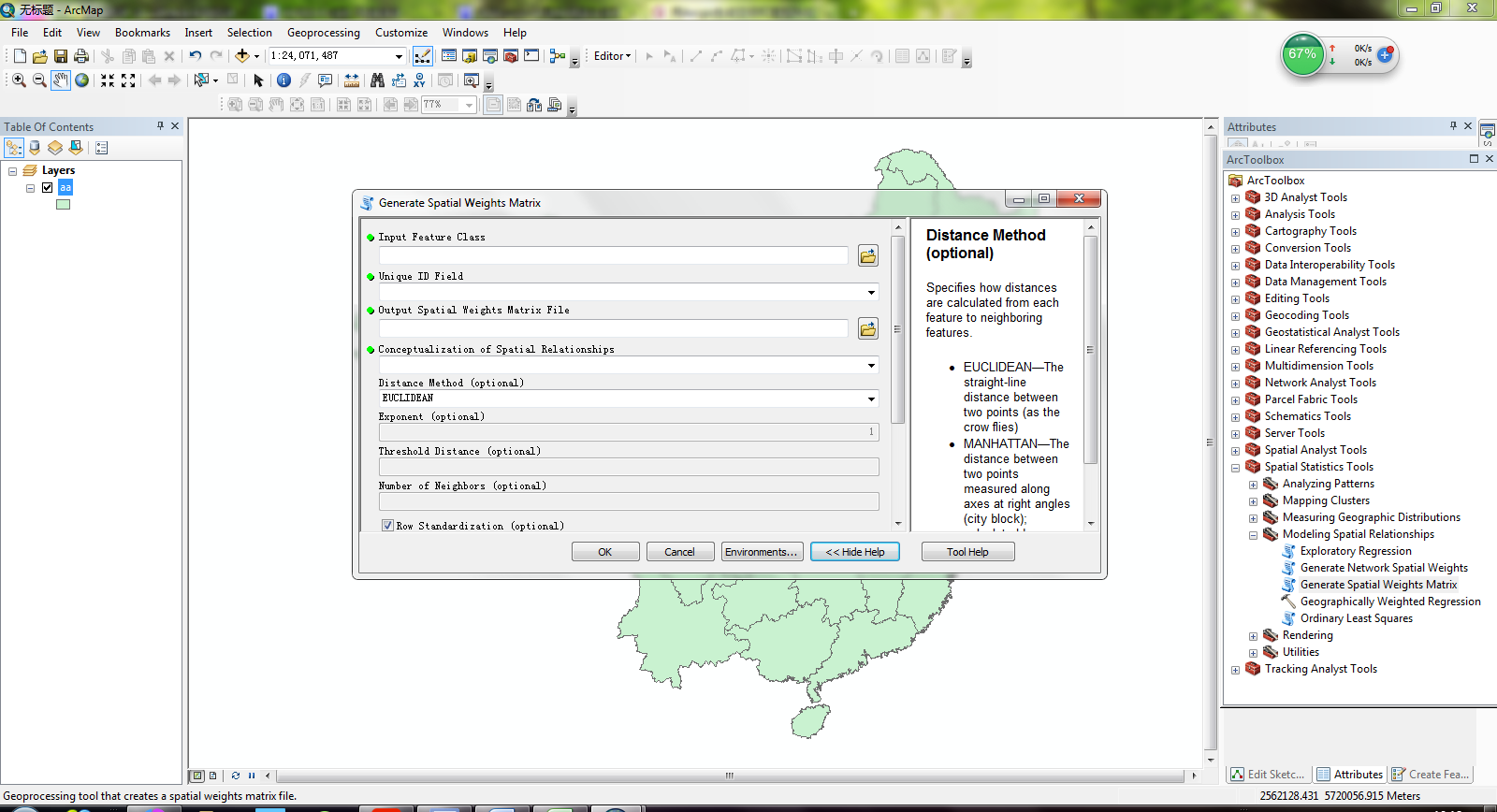Screen dimensions: 1497x812
Task: Select the Zoom In tool
Action: click(x=19, y=80)
